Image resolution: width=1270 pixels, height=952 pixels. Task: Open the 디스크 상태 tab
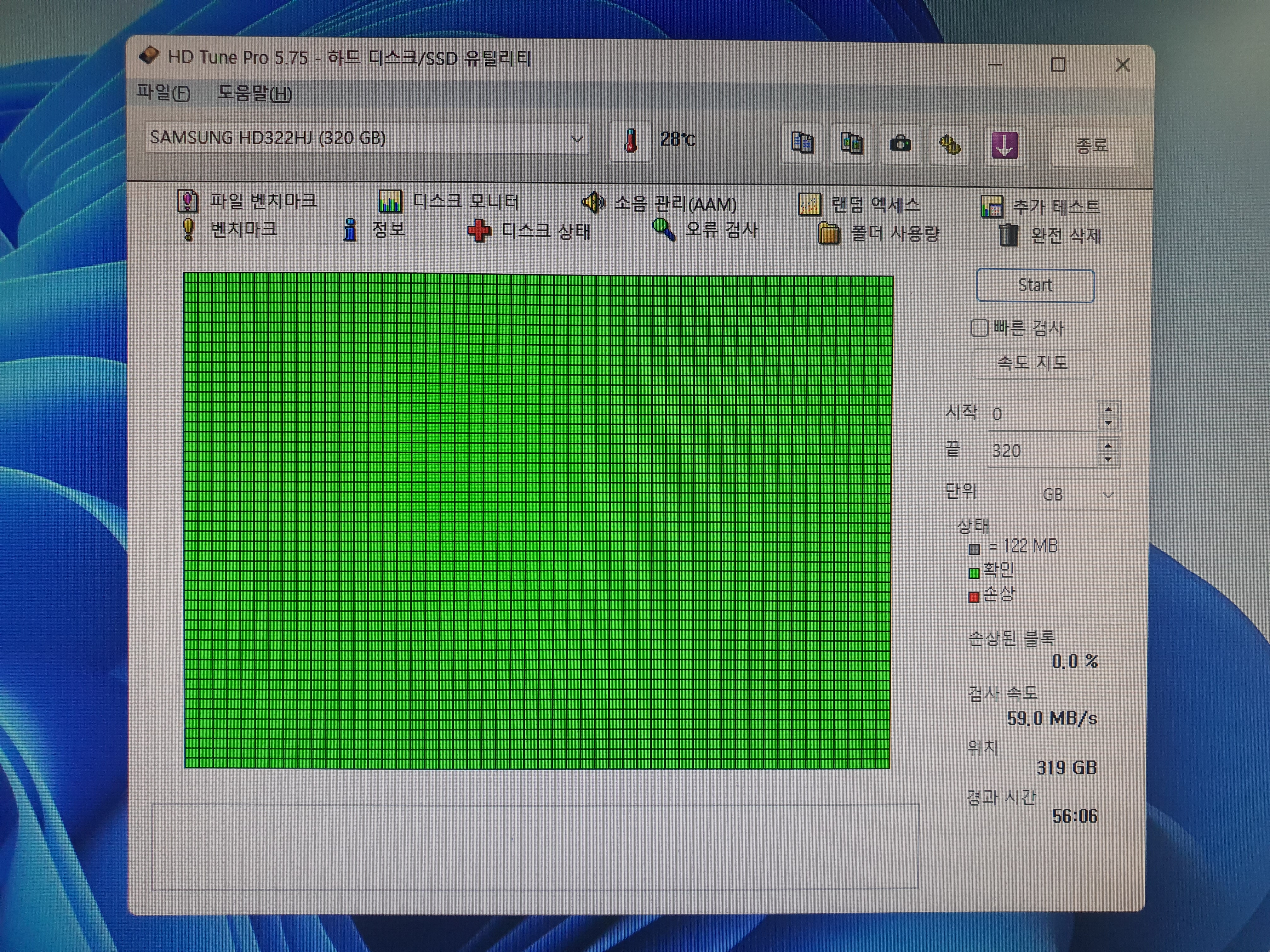click(x=529, y=231)
